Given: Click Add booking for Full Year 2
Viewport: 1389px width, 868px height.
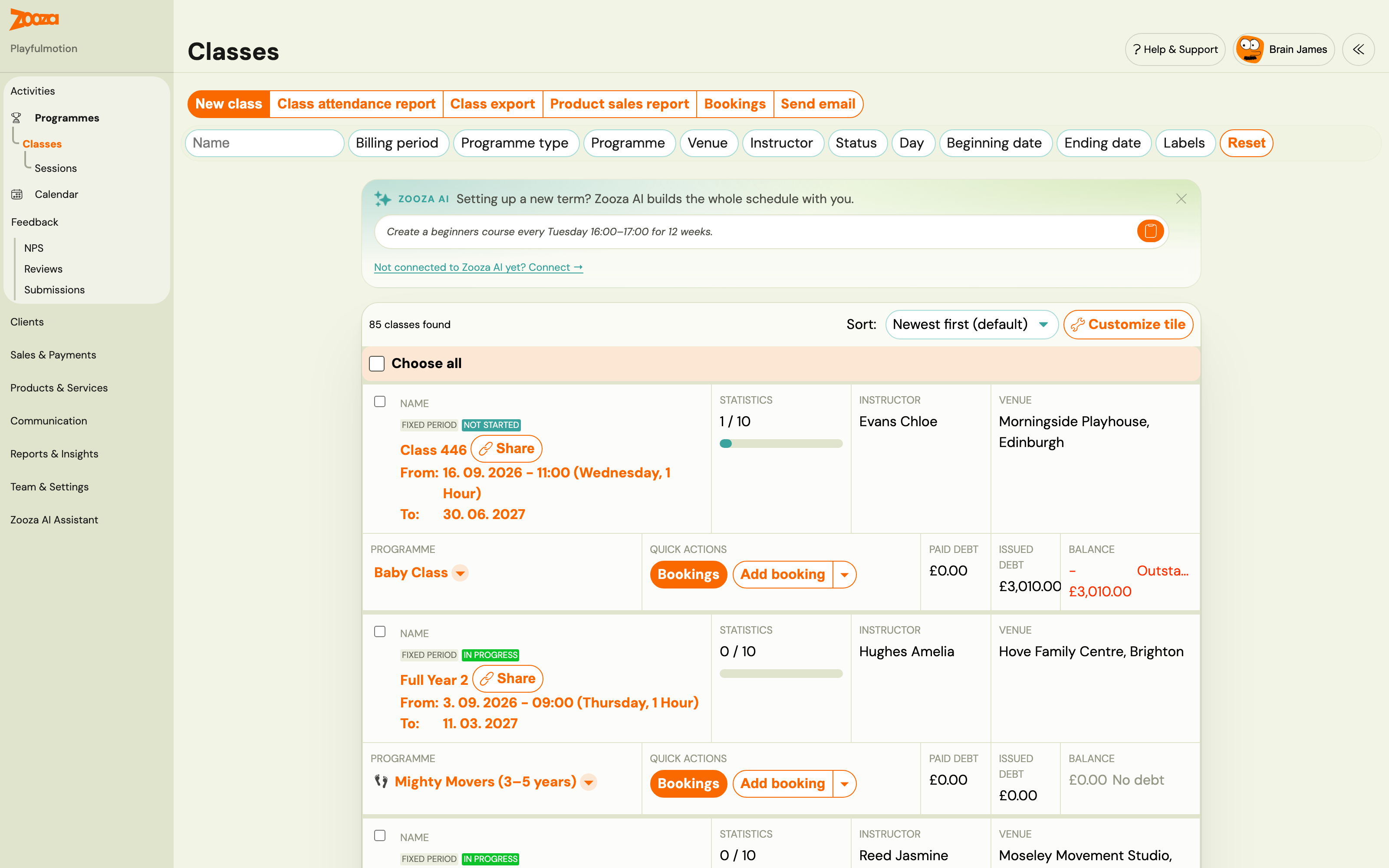Looking at the screenshot, I should click(x=783, y=784).
